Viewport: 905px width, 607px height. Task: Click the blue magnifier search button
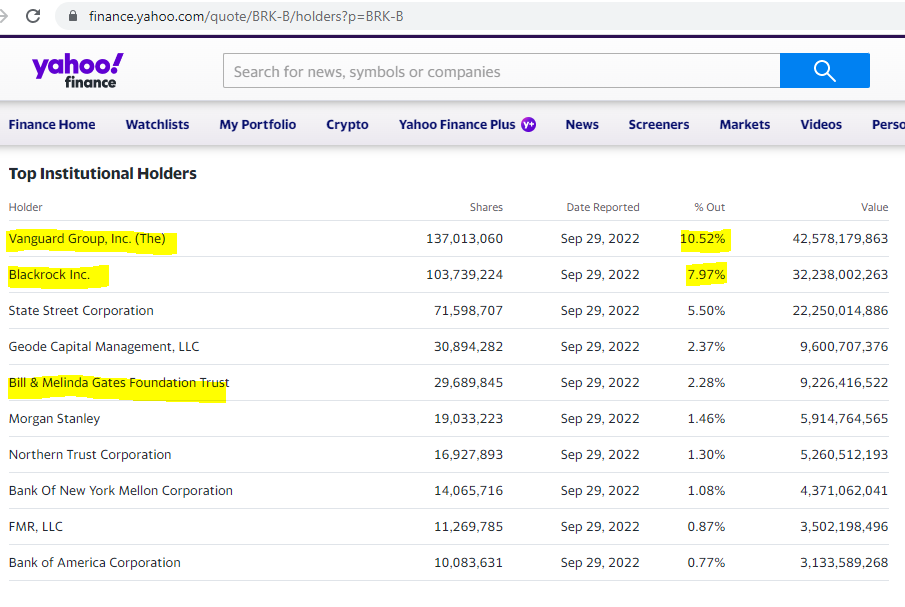824,70
